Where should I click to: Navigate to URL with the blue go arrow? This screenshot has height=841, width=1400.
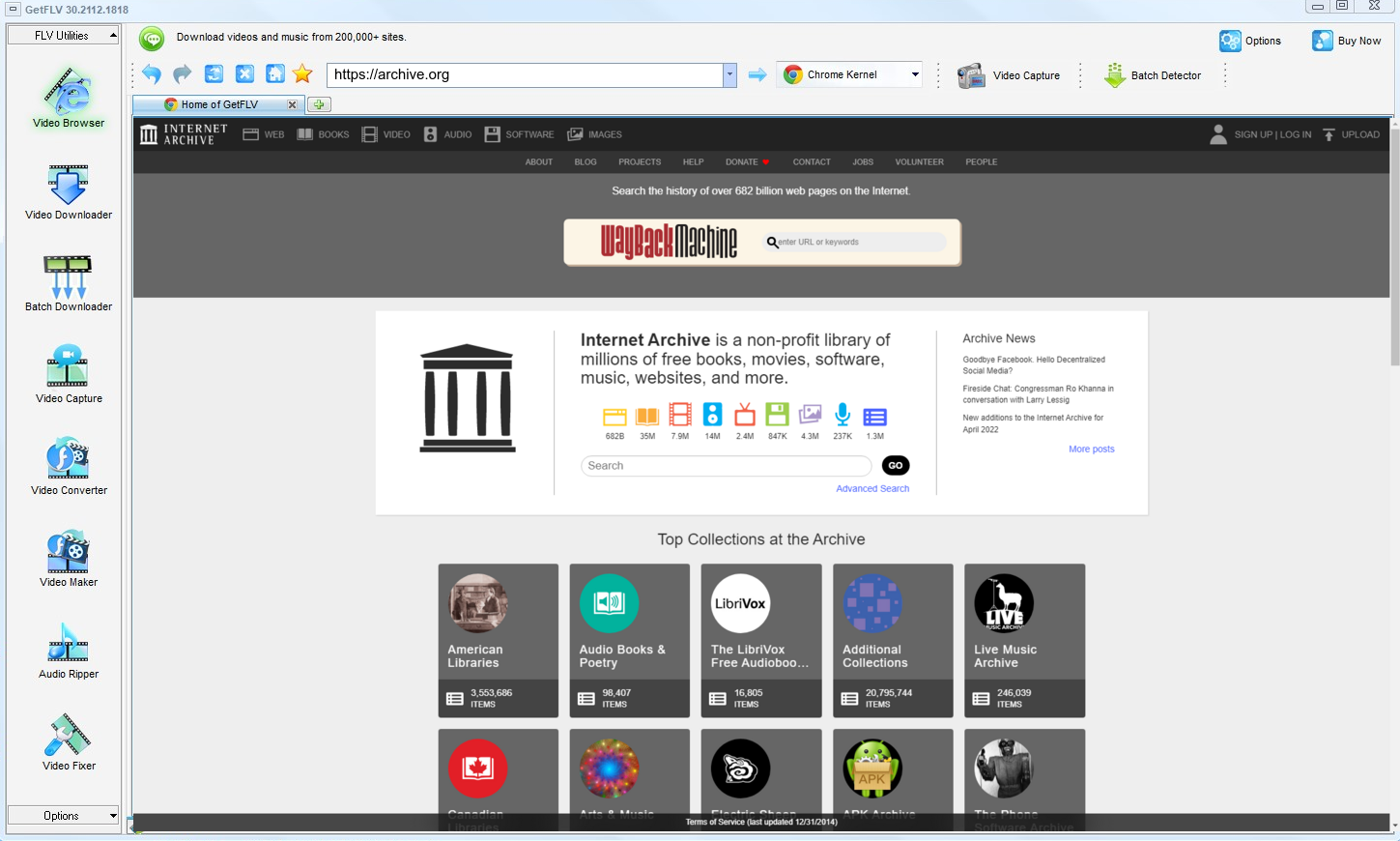click(x=757, y=74)
